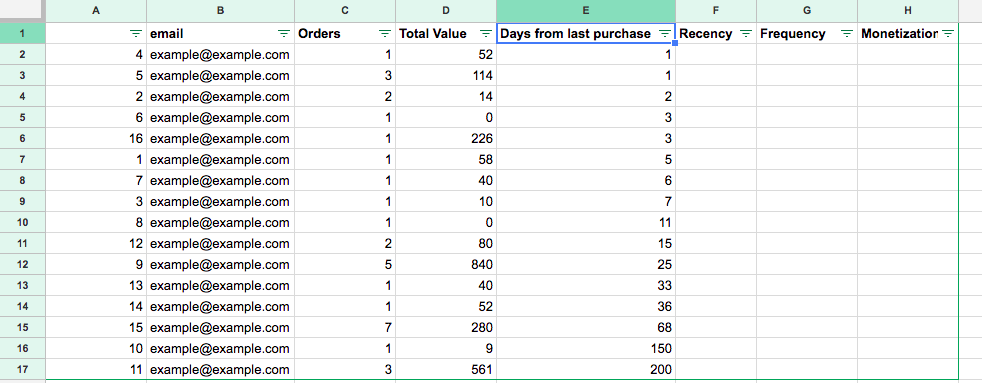Click the 'Total Value' header cell
This screenshot has width=982, height=383.
click(x=446, y=34)
